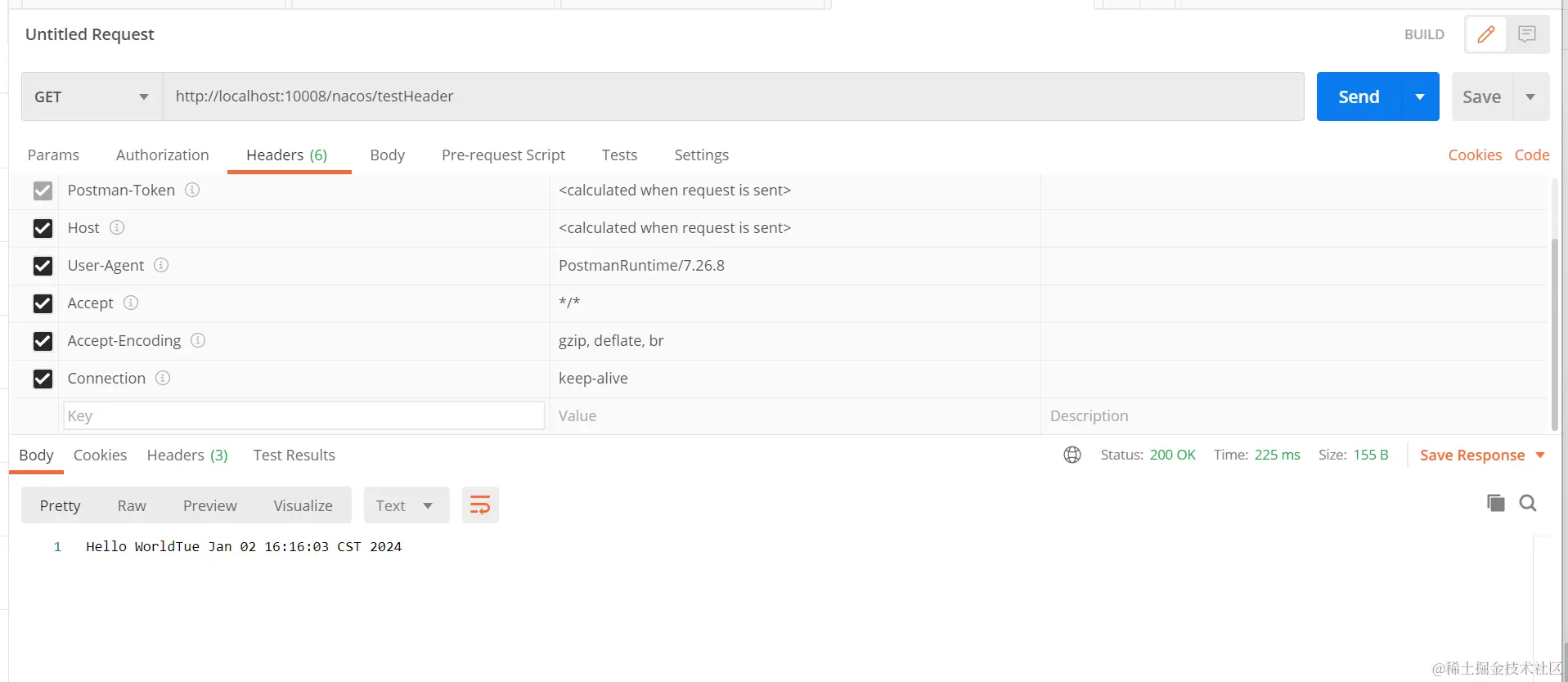Screen dimensions: 1568x682
Task: Uncheck the Host header checkbox
Action: tap(43, 228)
